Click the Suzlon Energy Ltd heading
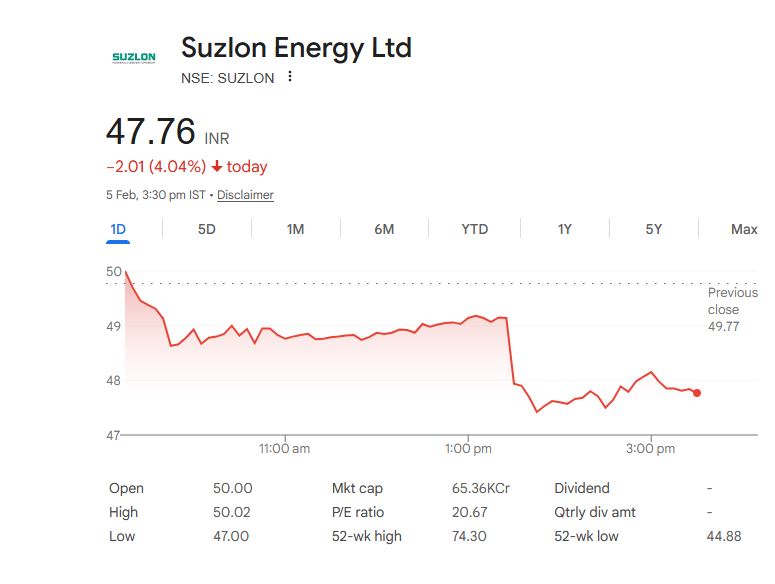 tap(296, 47)
